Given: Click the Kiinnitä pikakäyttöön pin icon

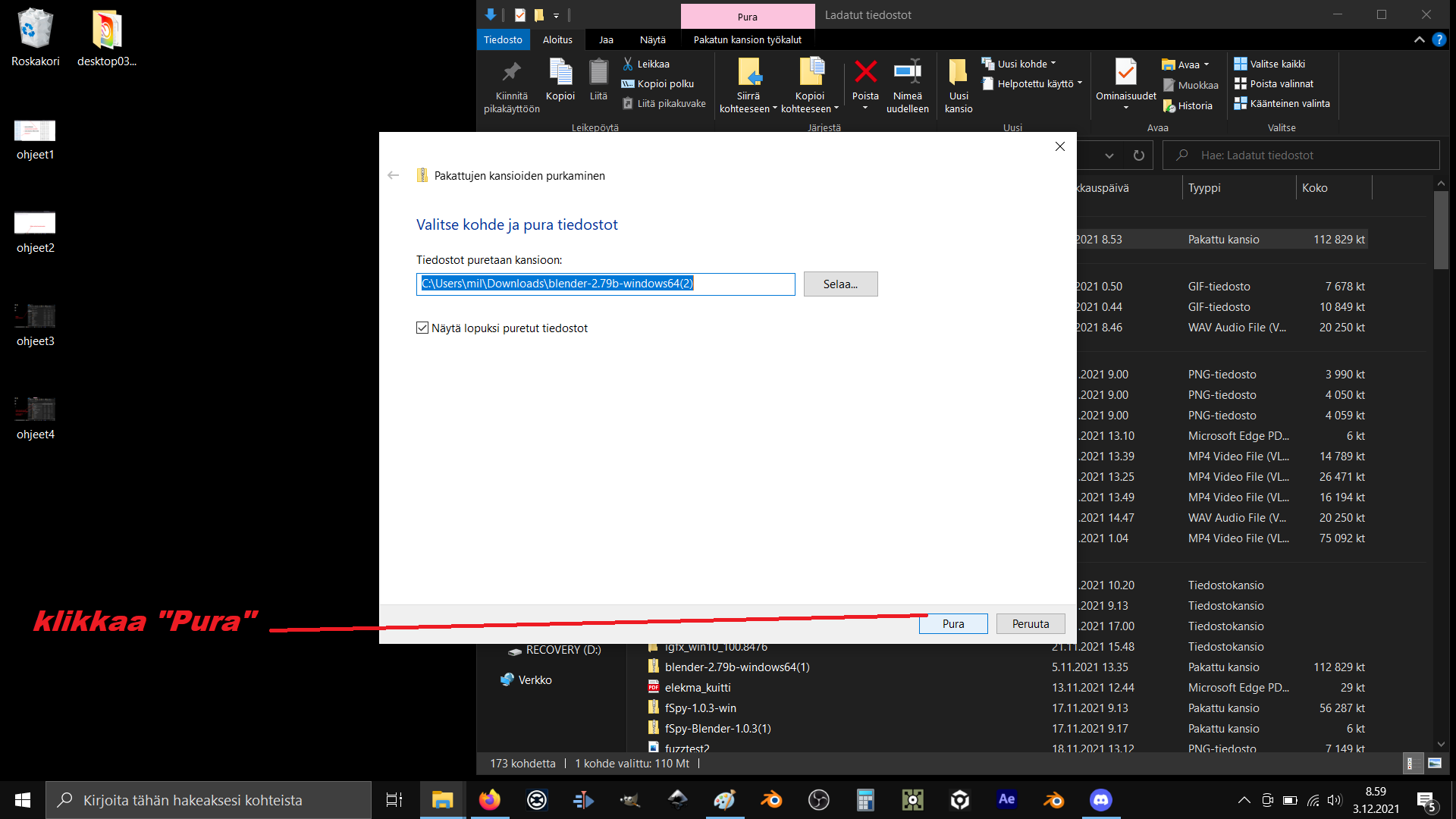Looking at the screenshot, I should tap(512, 73).
